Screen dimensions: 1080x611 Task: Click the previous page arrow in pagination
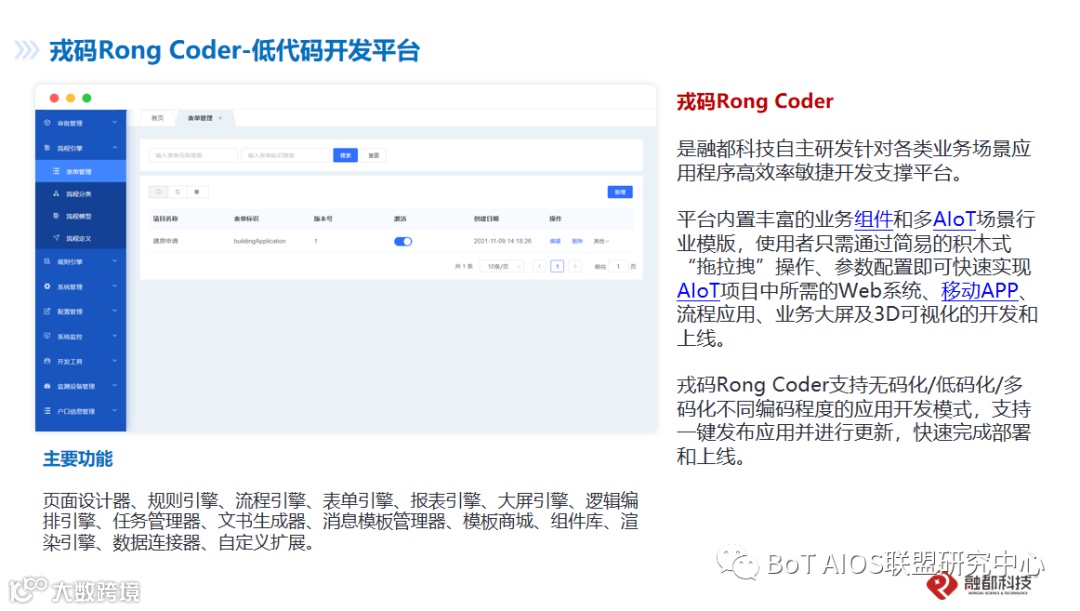click(x=539, y=267)
